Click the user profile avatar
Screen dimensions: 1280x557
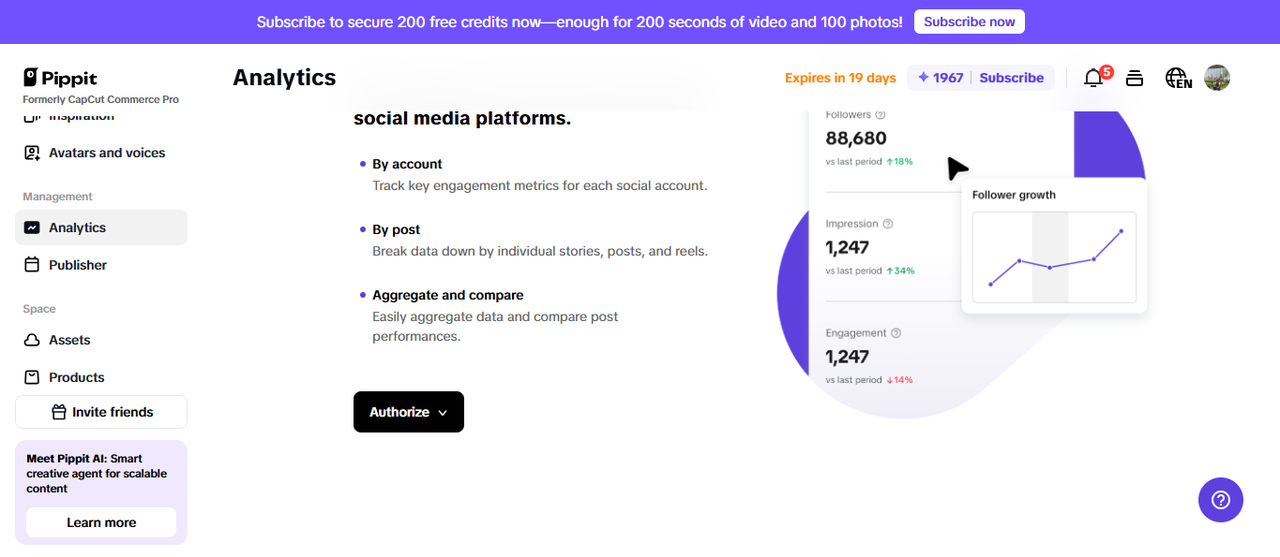1217,78
